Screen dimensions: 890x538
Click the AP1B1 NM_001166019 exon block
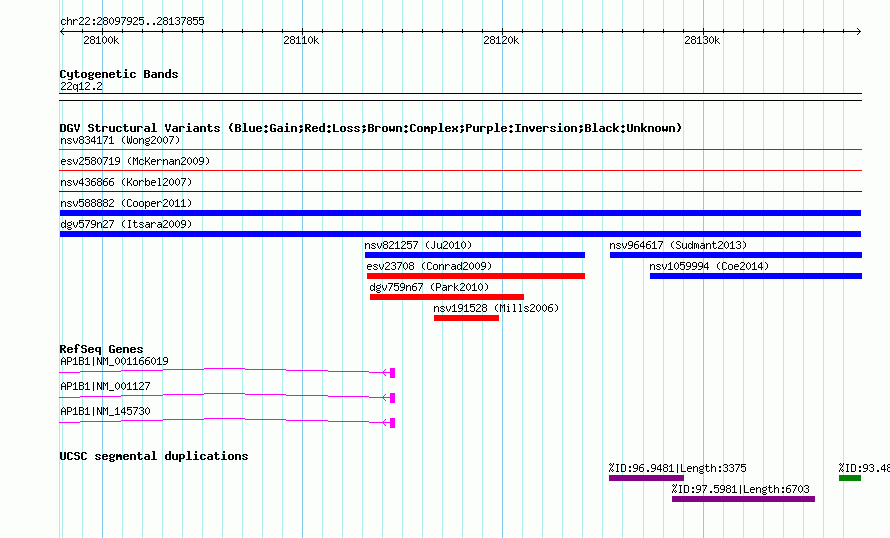click(392, 373)
